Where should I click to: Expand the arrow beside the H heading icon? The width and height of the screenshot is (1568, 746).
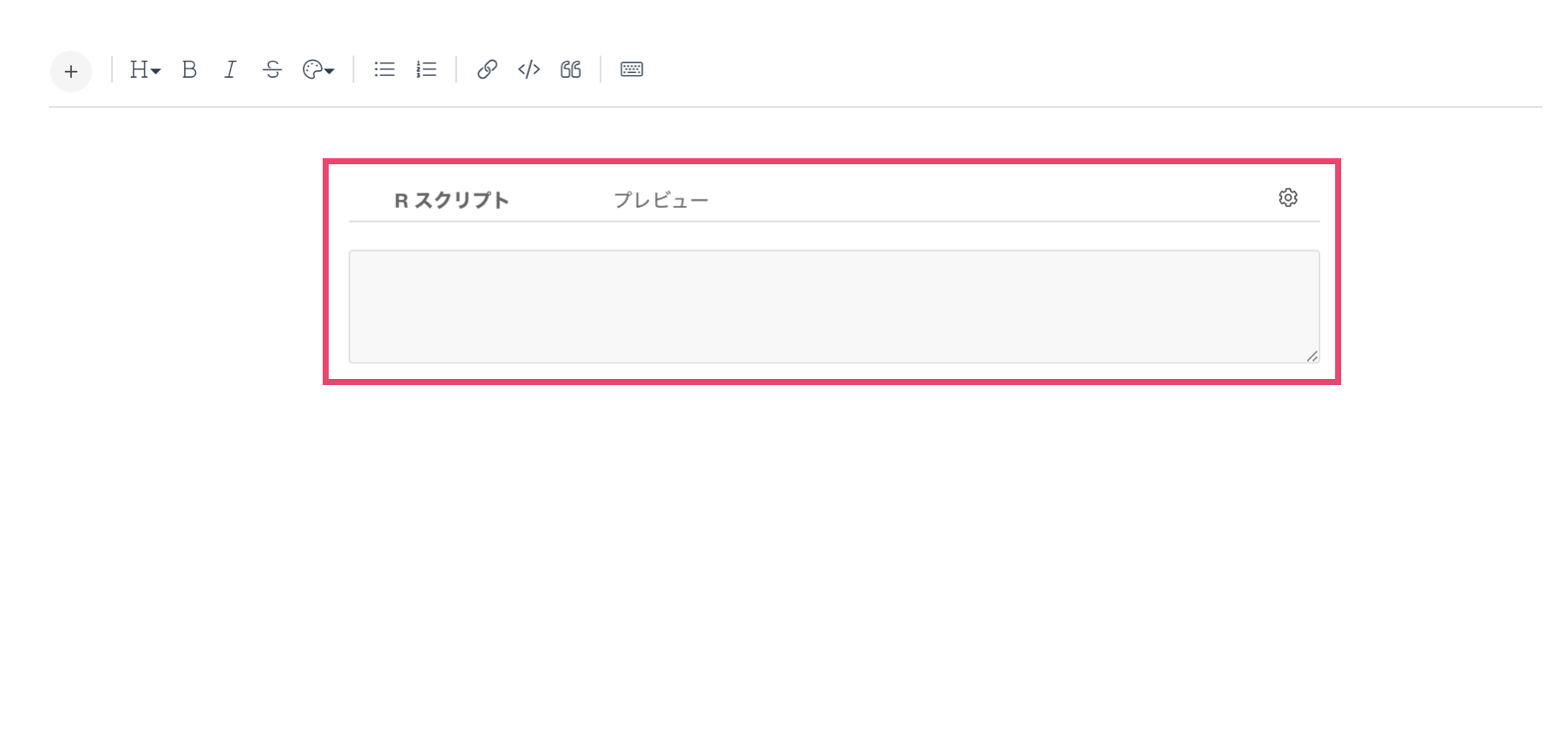(156, 72)
